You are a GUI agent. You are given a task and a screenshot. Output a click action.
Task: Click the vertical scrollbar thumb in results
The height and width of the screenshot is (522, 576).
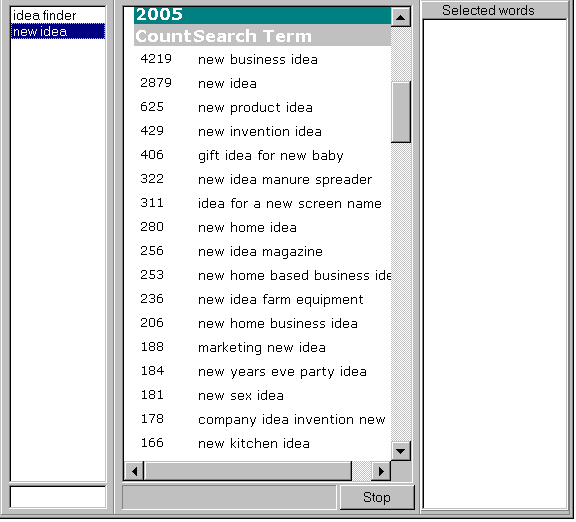pyautogui.click(x=400, y=112)
